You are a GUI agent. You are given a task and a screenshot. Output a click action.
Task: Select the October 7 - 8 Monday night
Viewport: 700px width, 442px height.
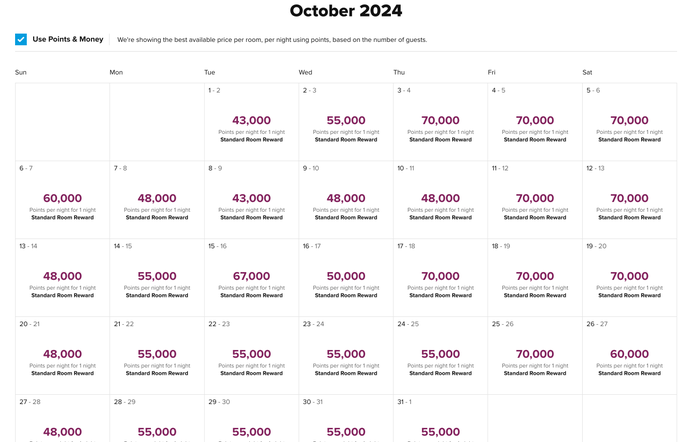[157, 200]
